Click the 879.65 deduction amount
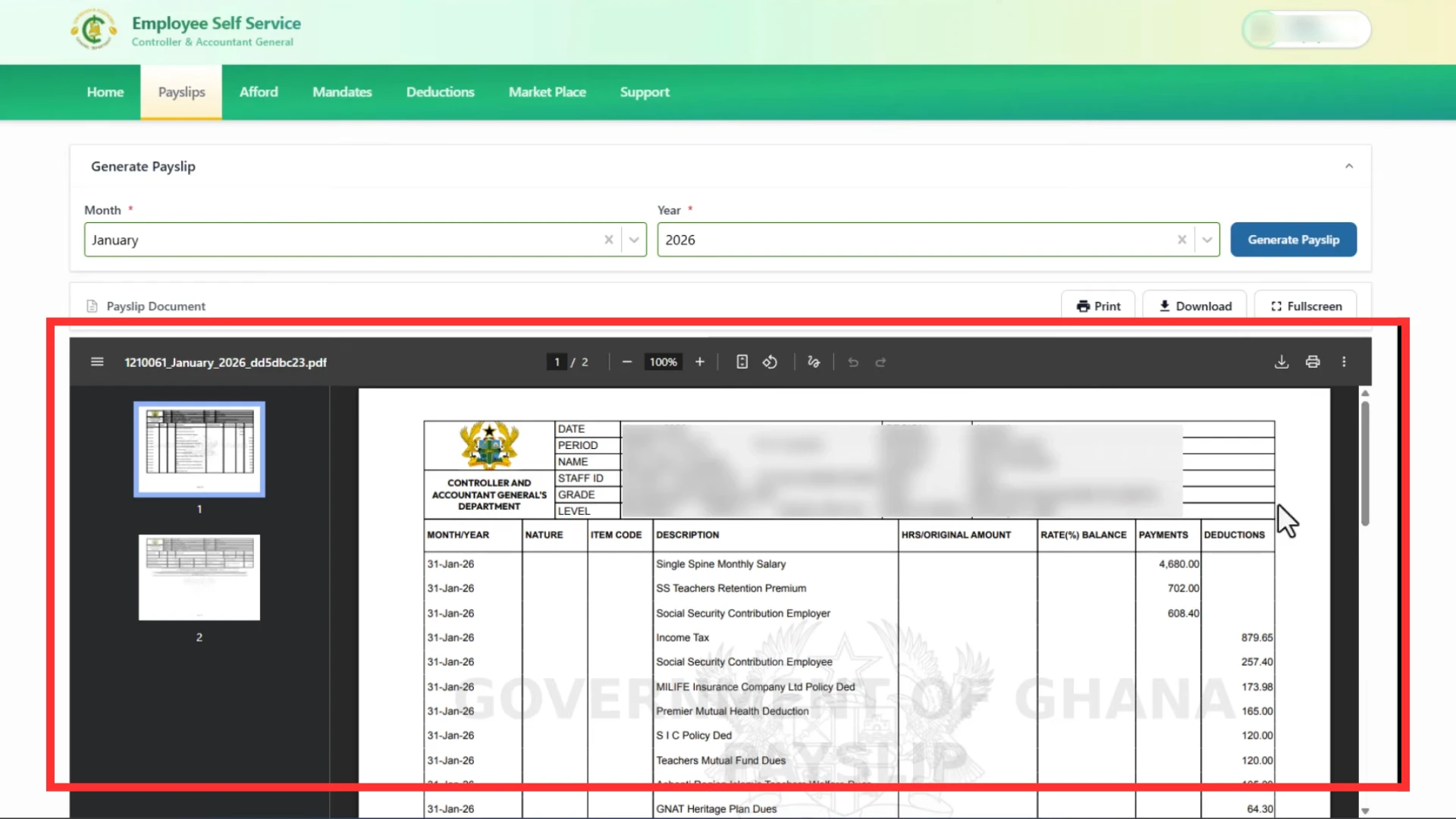 point(1257,638)
